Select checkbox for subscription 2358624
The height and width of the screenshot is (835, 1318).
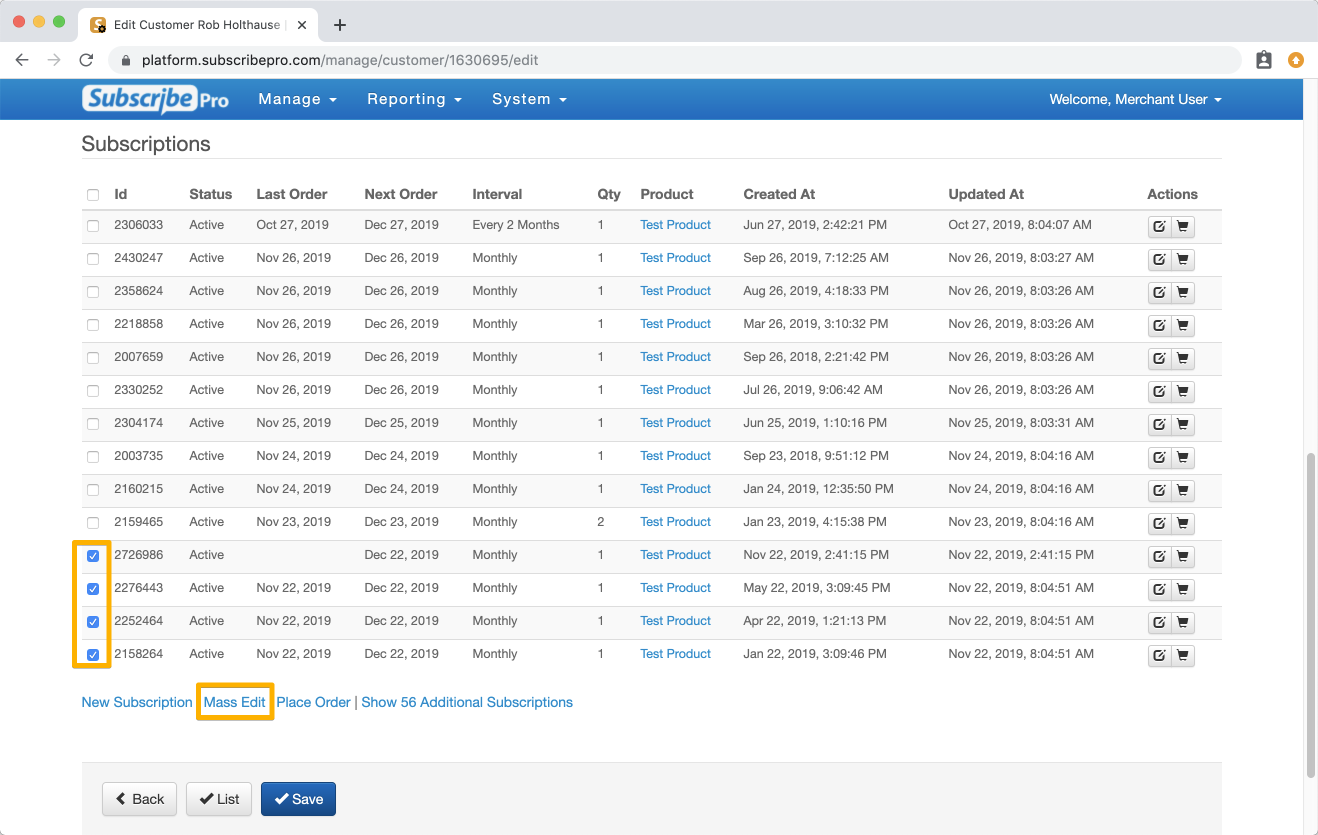[93, 292]
